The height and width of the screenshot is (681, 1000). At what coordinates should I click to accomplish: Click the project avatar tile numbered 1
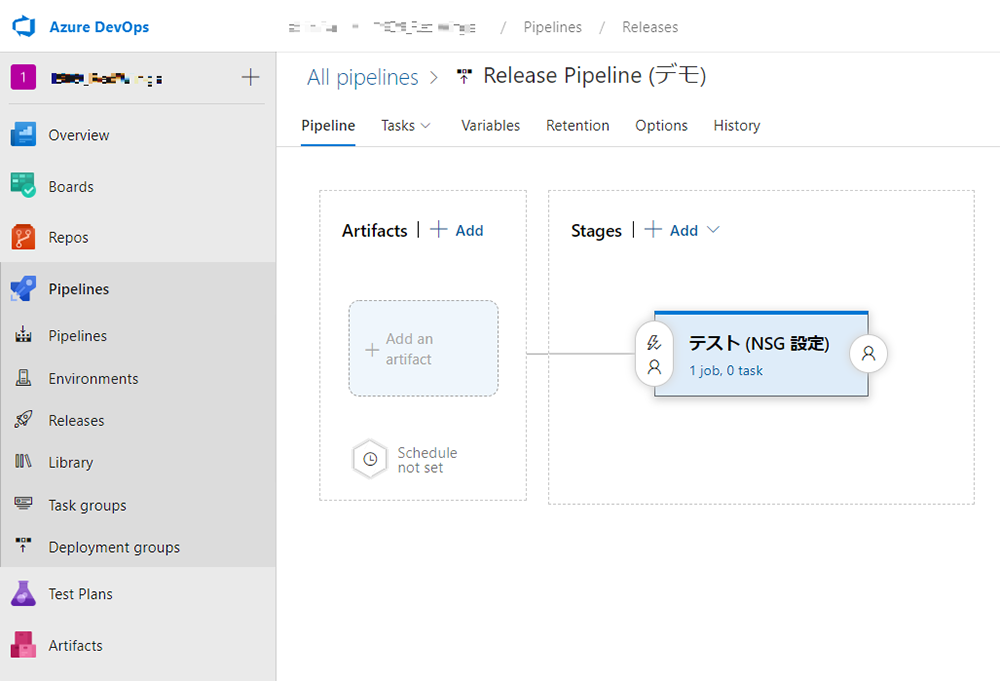tap(24, 78)
